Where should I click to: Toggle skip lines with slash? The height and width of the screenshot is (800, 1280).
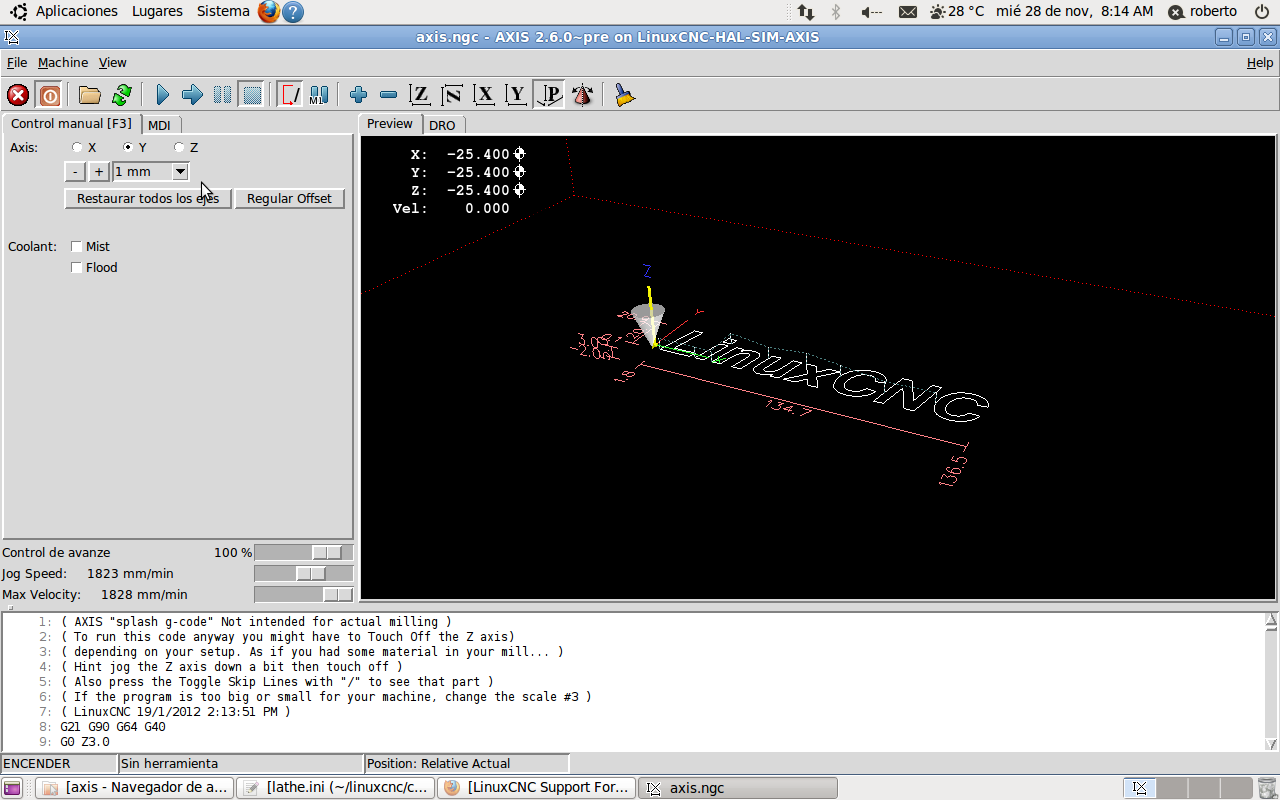coord(290,95)
